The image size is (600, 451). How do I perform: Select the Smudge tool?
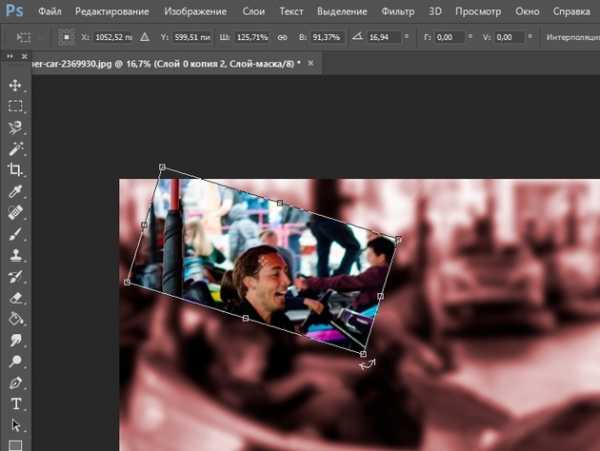click(x=15, y=340)
